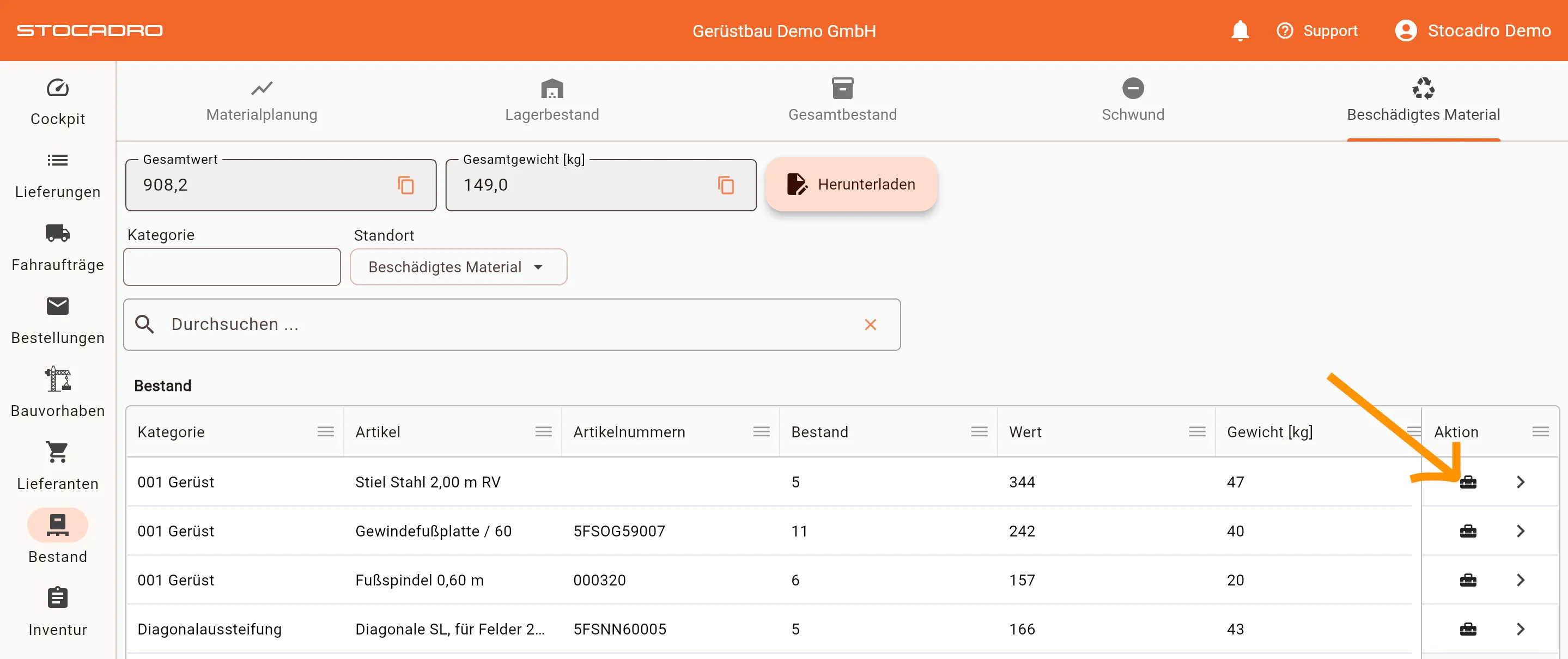Copy the Gesamtwert value
Image resolution: width=1568 pixels, height=659 pixels.
click(x=405, y=185)
